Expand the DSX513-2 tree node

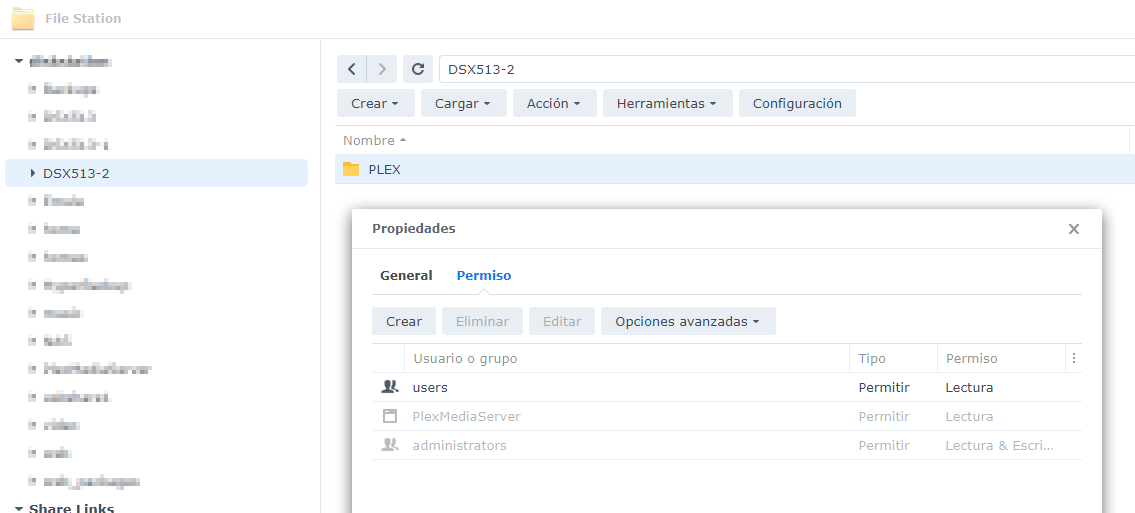tap(33, 173)
